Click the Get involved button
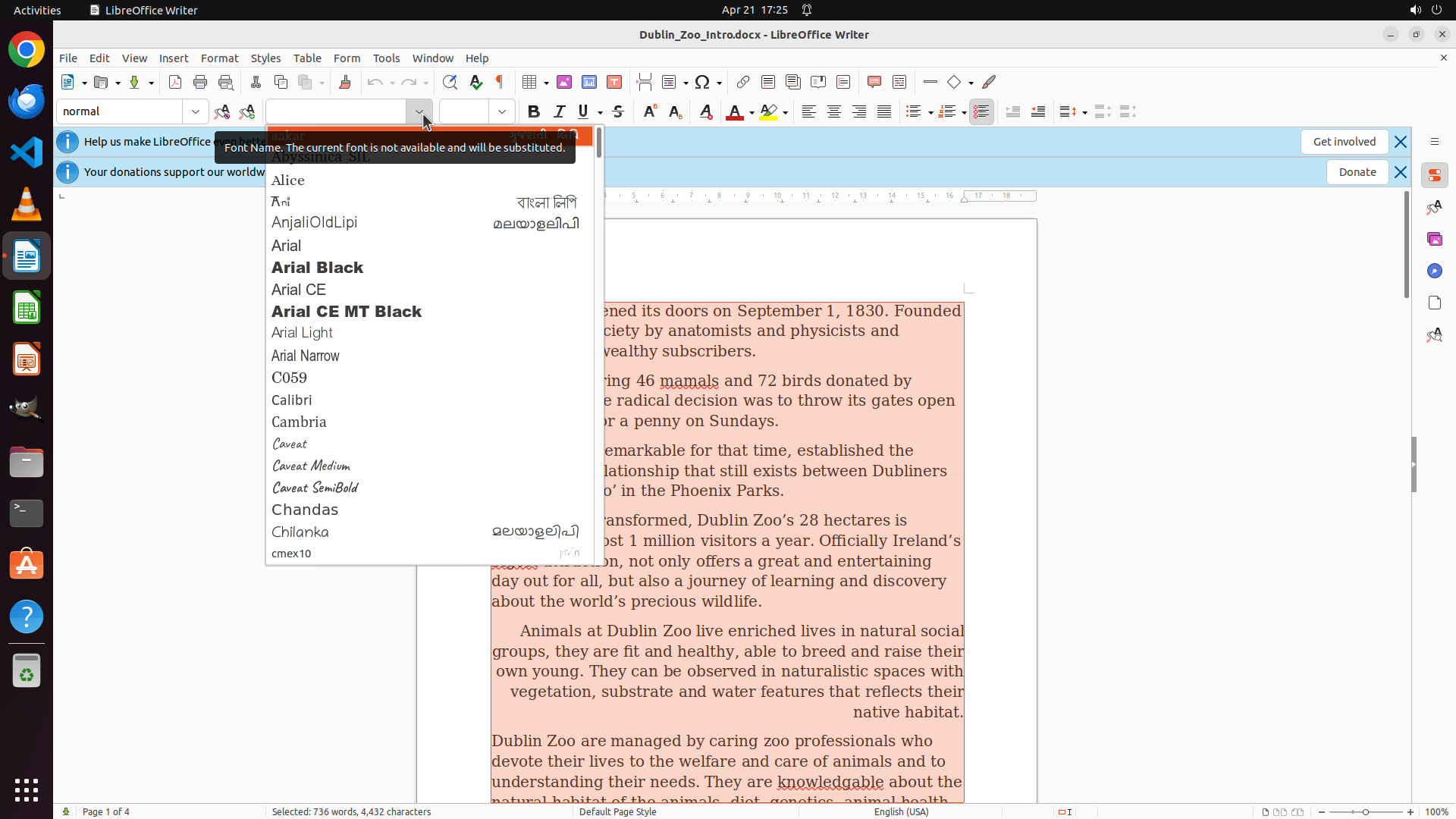The image size is (1456, 819). [1344, 142]
